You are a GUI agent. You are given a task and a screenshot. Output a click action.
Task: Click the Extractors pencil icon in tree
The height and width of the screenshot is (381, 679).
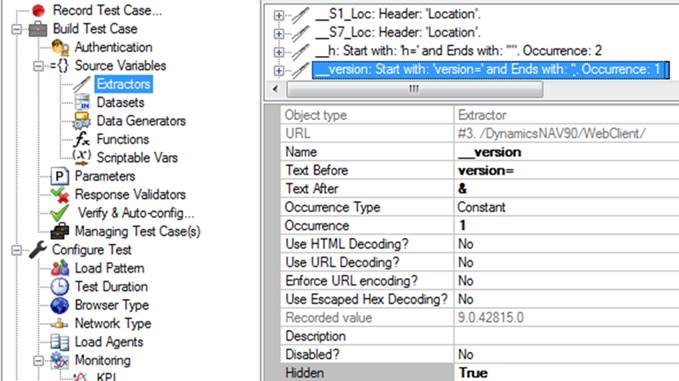(81, 84)
